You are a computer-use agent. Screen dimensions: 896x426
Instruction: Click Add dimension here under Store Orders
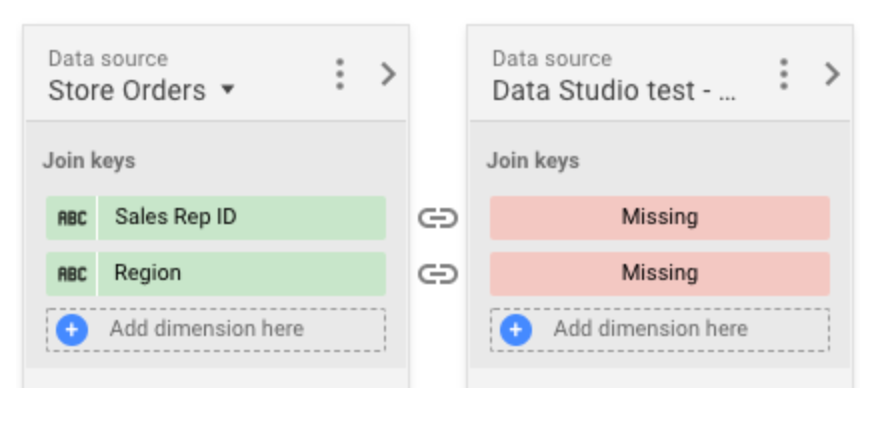pyautogui.click(x=206, y=329)
